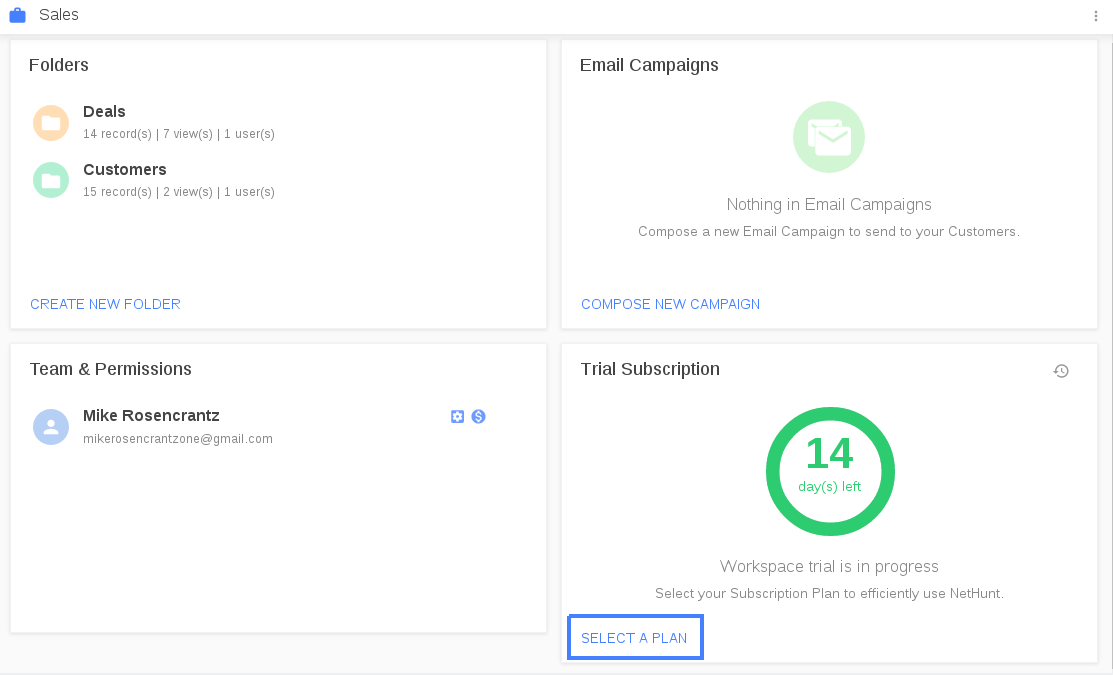Click the green Customers folder icon
1113x675 pixels.
click(x=51, y=180)
